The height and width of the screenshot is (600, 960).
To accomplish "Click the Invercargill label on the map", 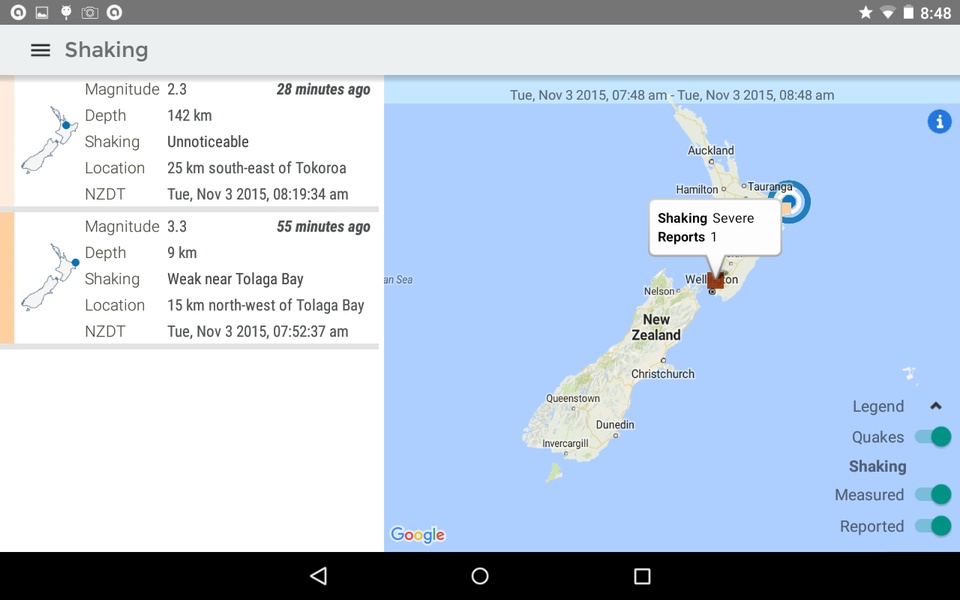I will pos(565,443).
